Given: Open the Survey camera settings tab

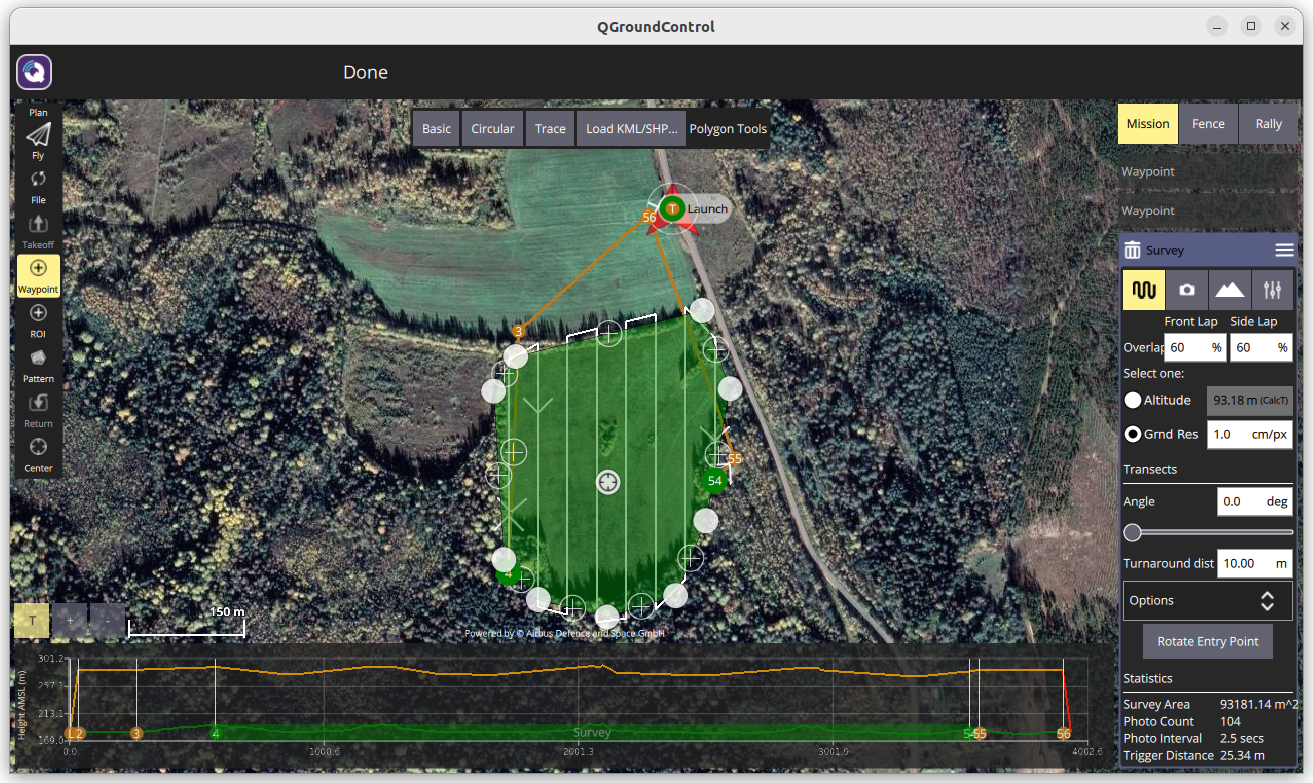Looking at the screenshot, I should tap(1186, 289).
